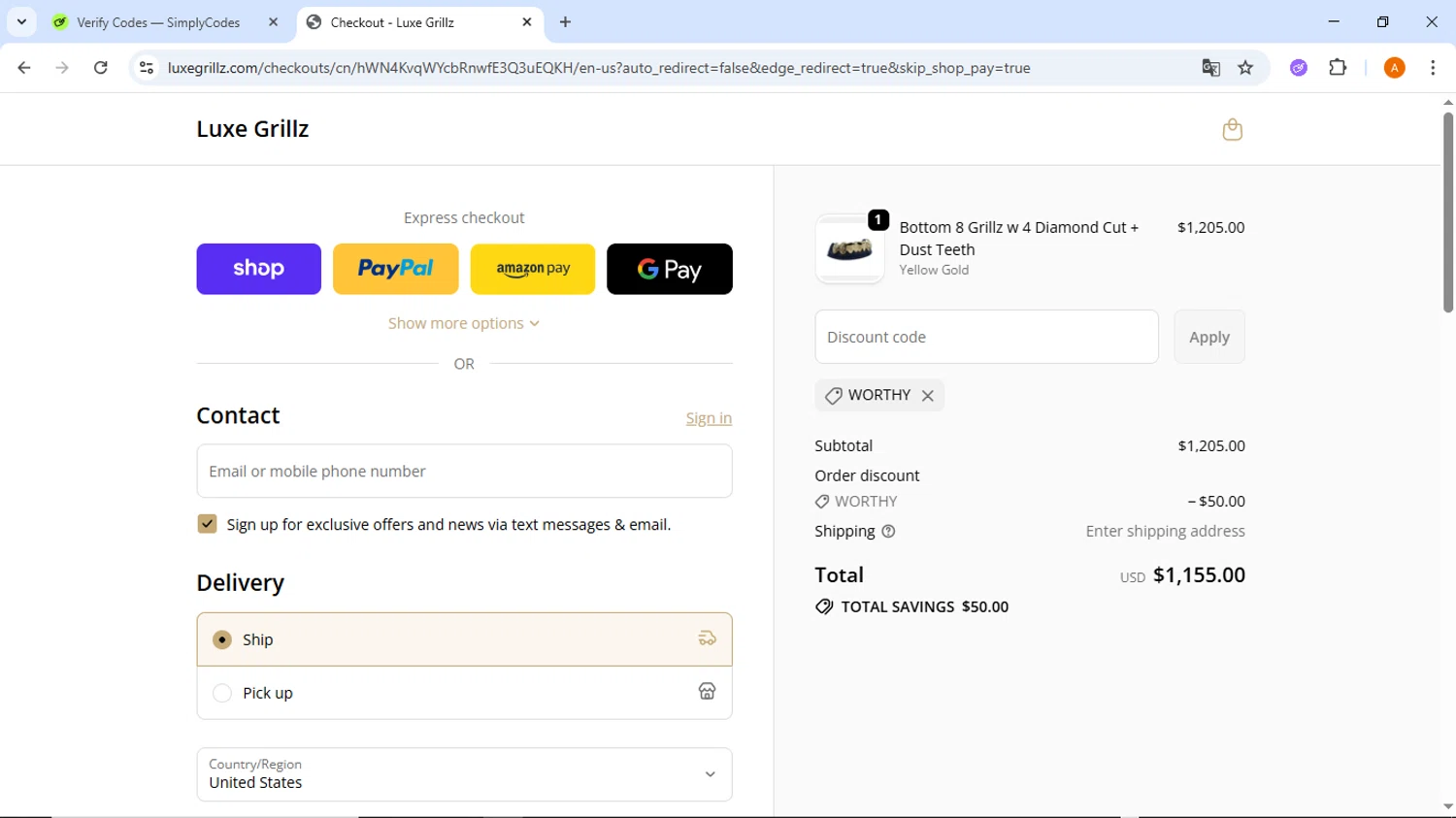
Task: Open the purple browser extension icon
Action: [x=1299, y=68]
